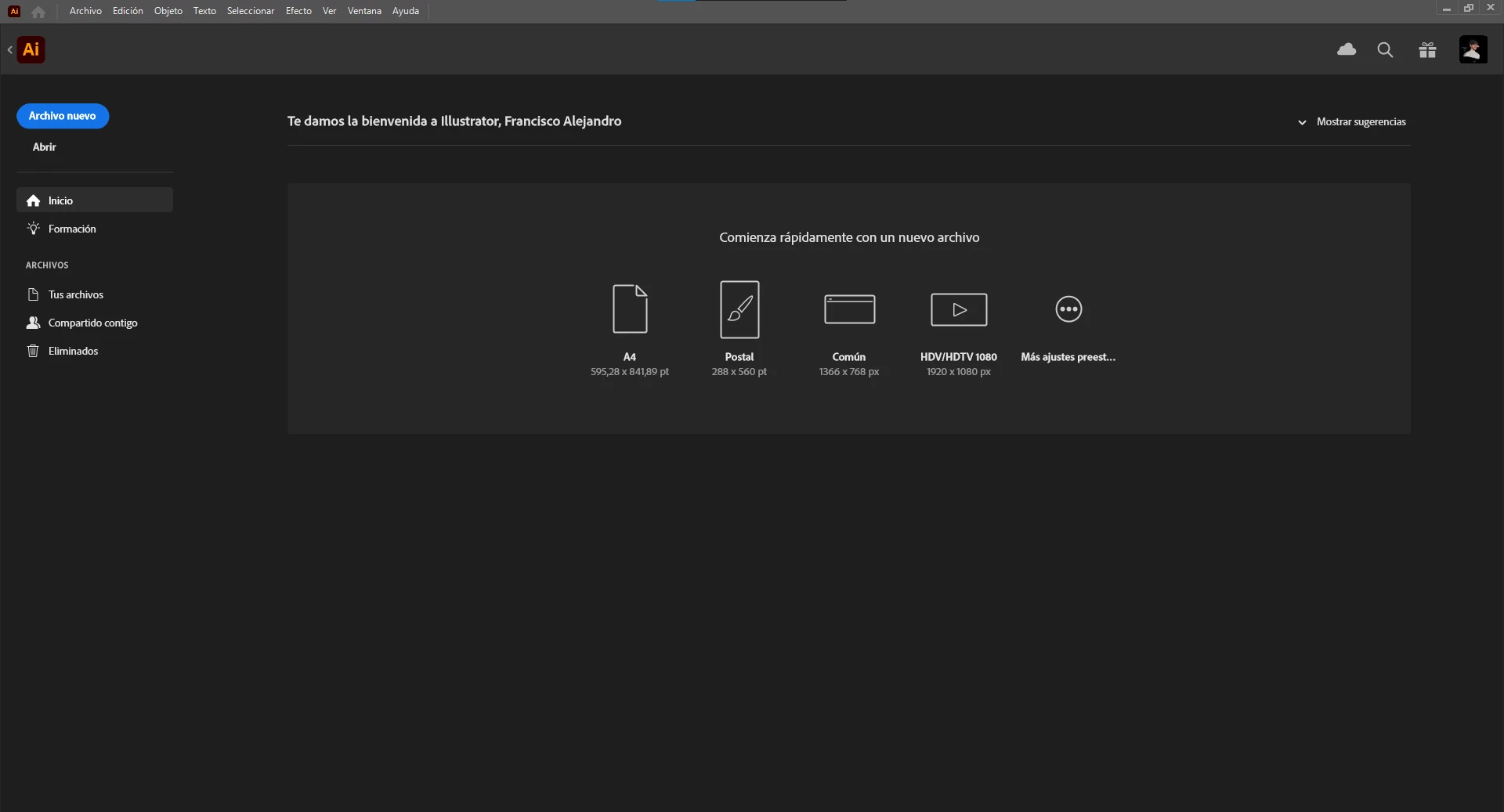
Task: Open the Ver menu
Action: pyautogui.click(x=329, y=11)
